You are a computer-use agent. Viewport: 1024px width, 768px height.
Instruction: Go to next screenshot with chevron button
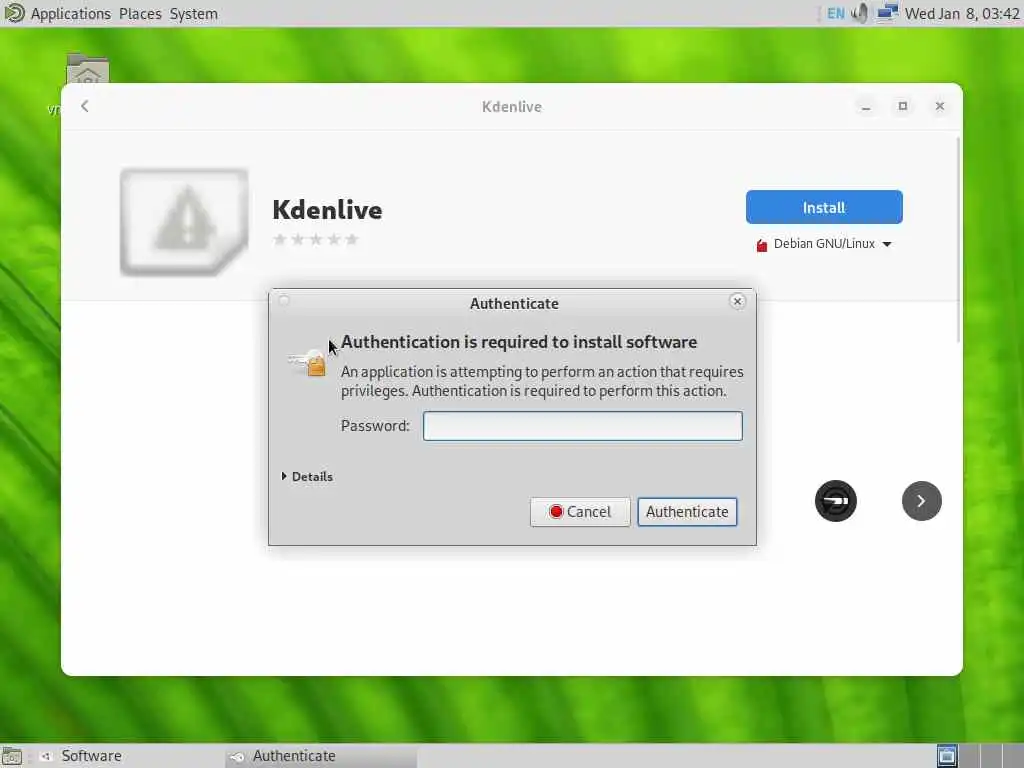click(x=921, y=501)
